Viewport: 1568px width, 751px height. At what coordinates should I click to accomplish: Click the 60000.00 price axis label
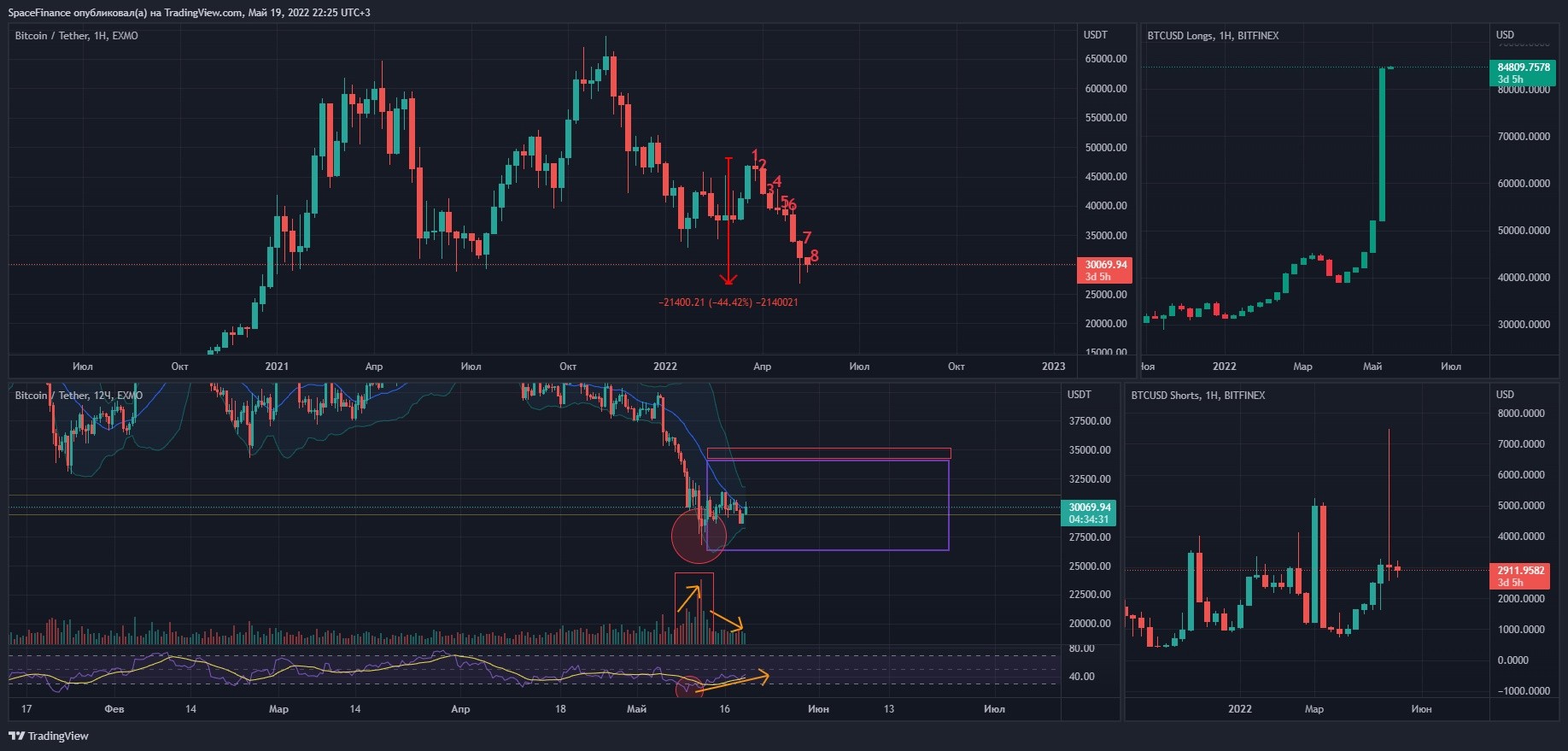coord(1106,89)
